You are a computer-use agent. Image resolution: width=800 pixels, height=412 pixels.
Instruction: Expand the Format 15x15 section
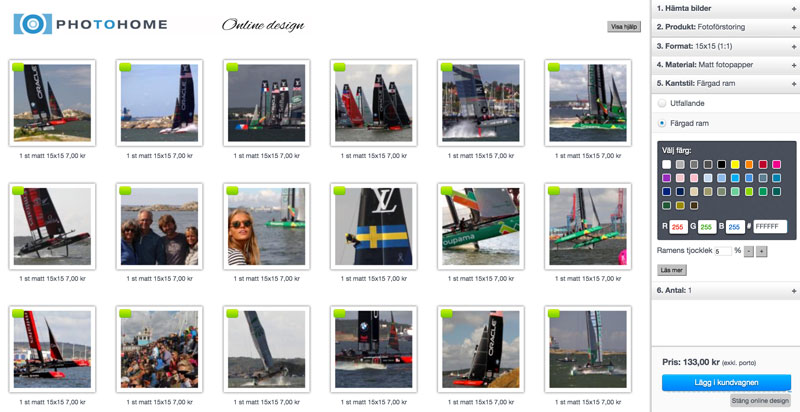[726, 46]
